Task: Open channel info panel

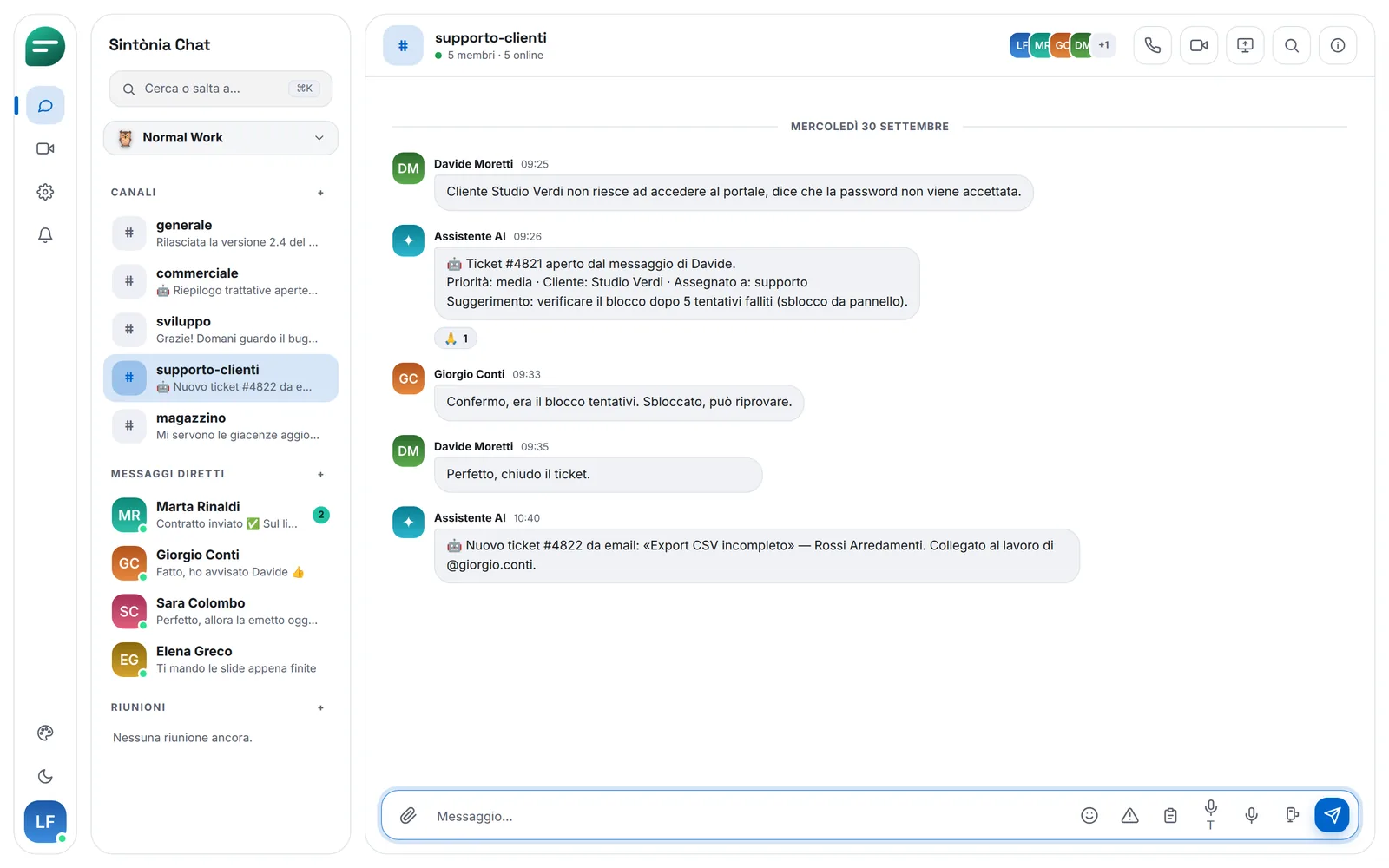Action: click(x=1338, y=45)
